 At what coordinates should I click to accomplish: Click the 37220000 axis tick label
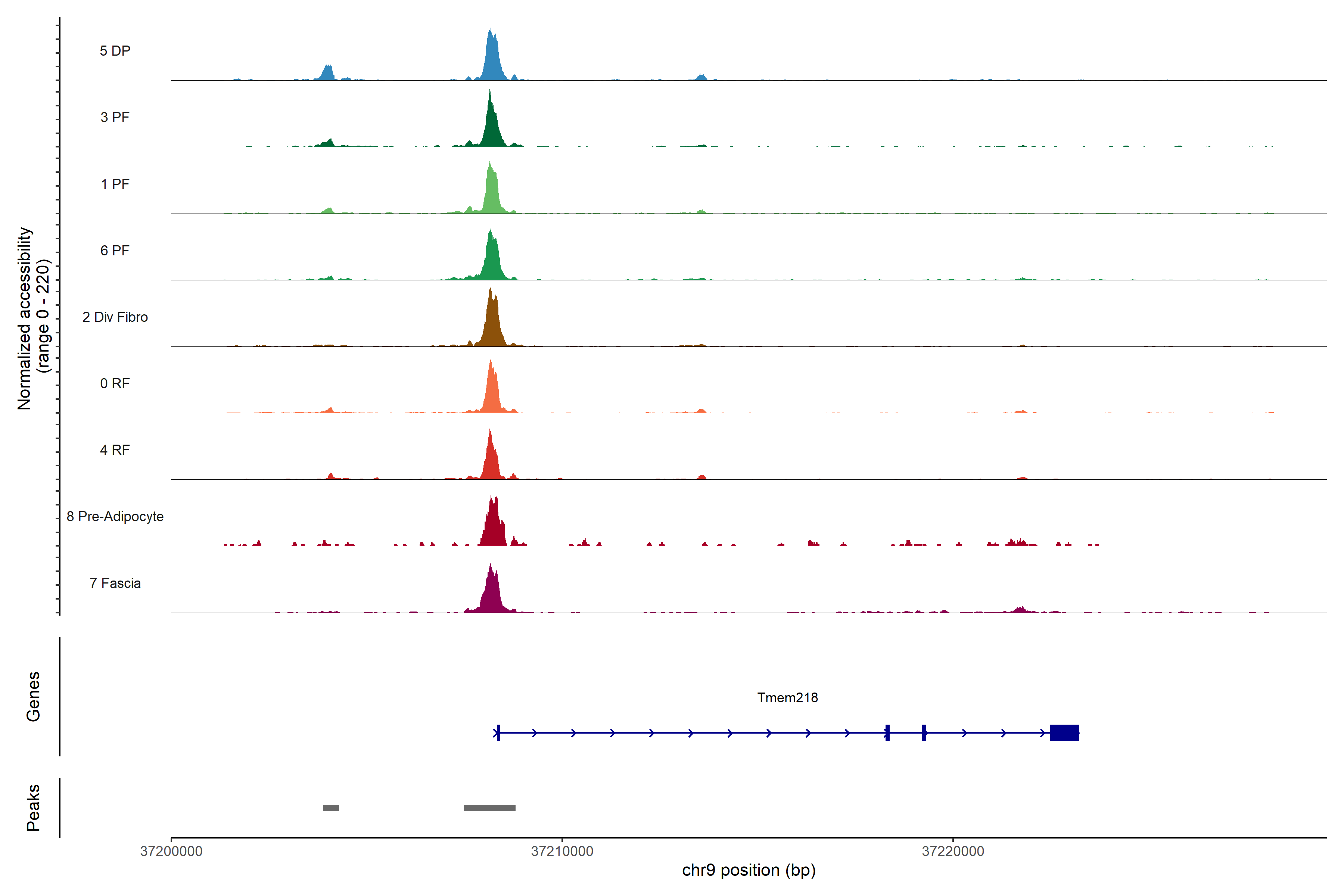[953, 852]
